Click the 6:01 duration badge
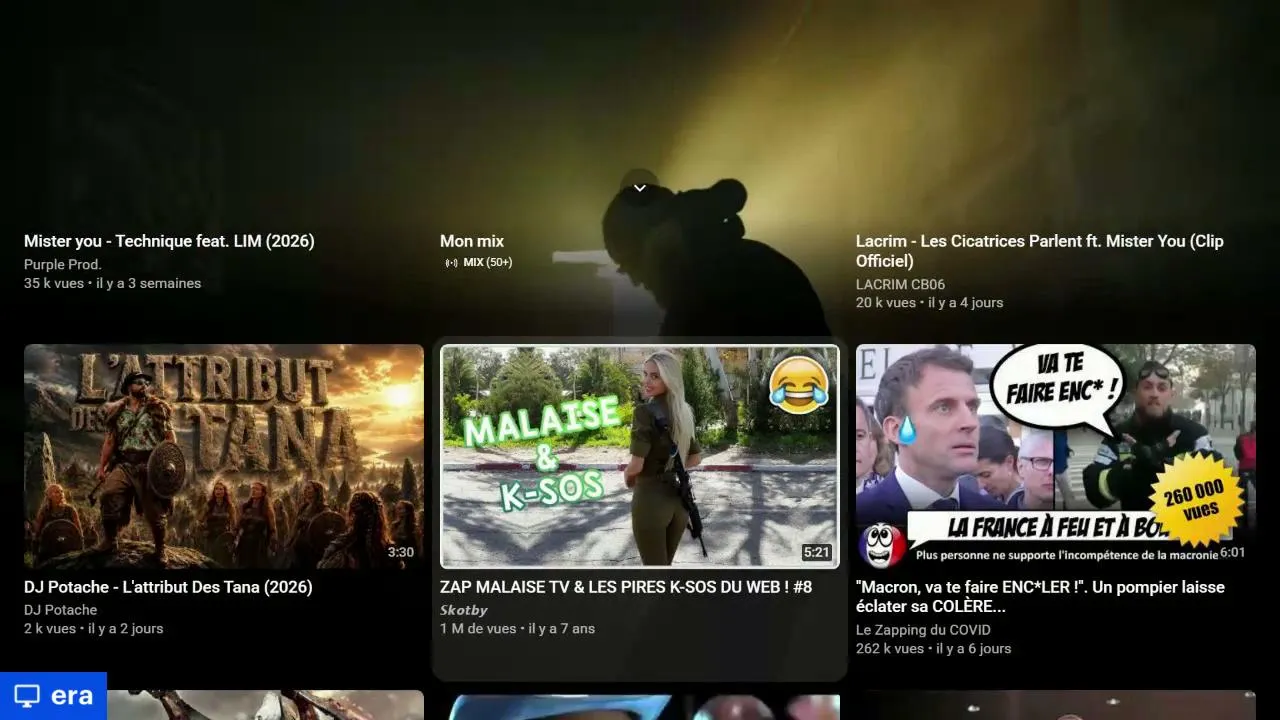Screen dimensions: 1280x720 1233,552
